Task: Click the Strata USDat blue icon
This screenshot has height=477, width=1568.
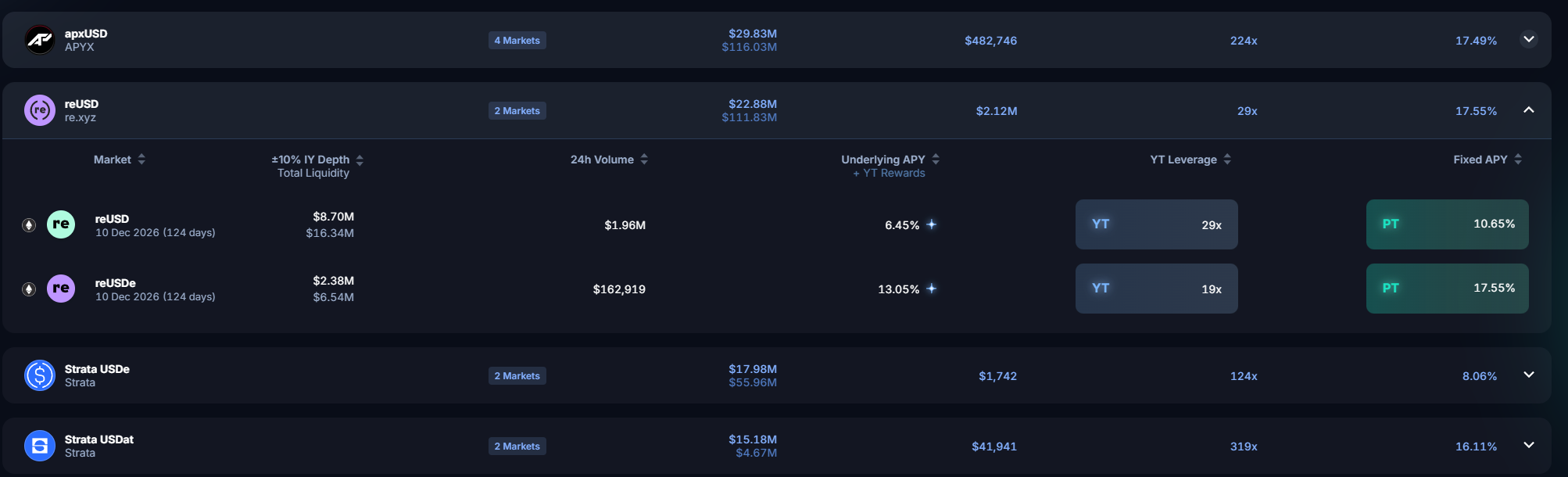Action: [40, 446]
